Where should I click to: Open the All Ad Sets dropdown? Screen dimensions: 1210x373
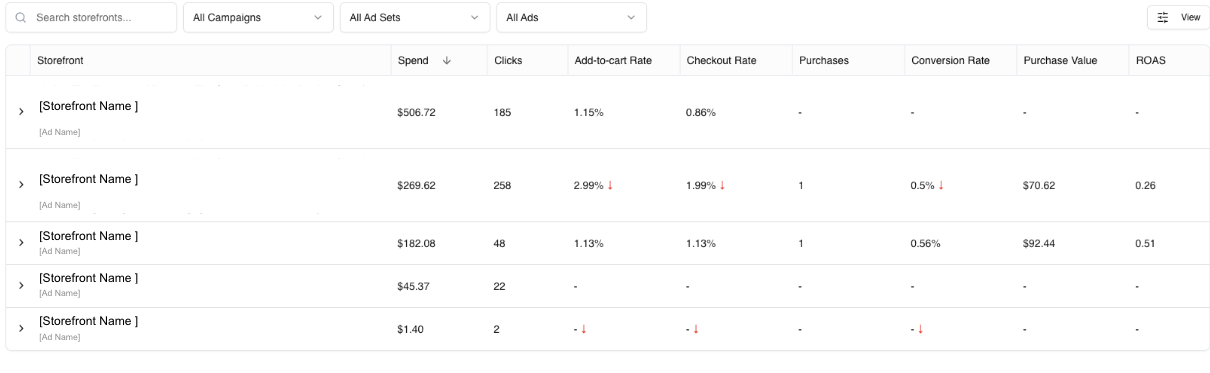pos(415,18)
